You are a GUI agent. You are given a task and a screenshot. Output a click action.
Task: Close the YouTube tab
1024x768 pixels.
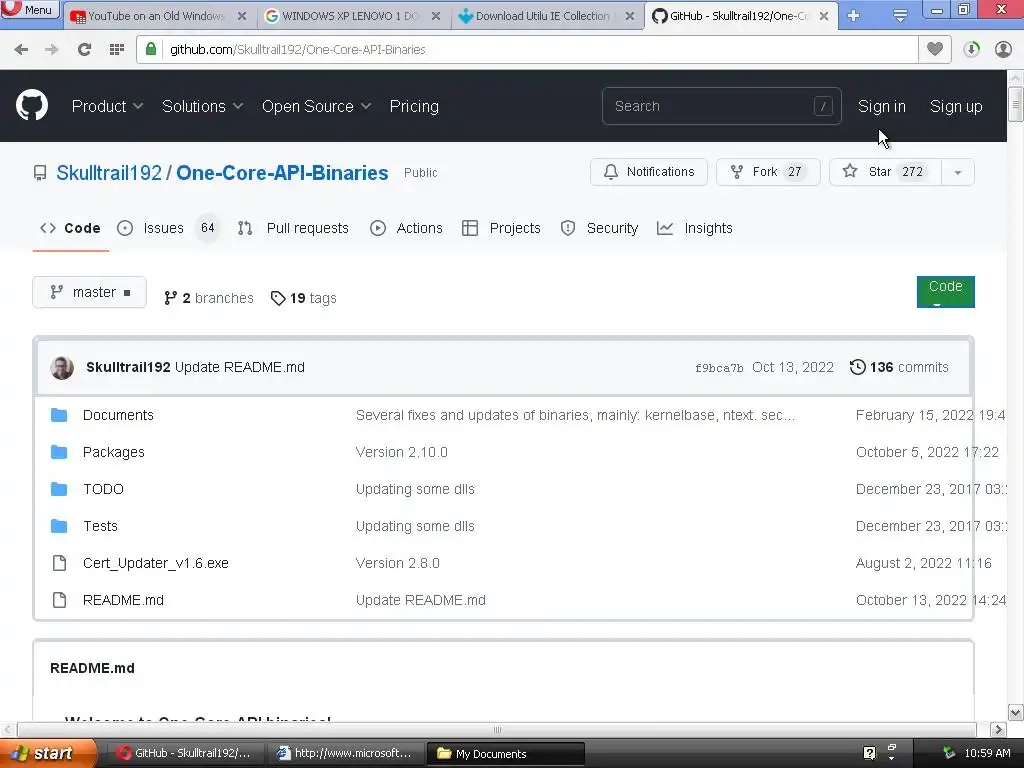click(x=242, y=16)
